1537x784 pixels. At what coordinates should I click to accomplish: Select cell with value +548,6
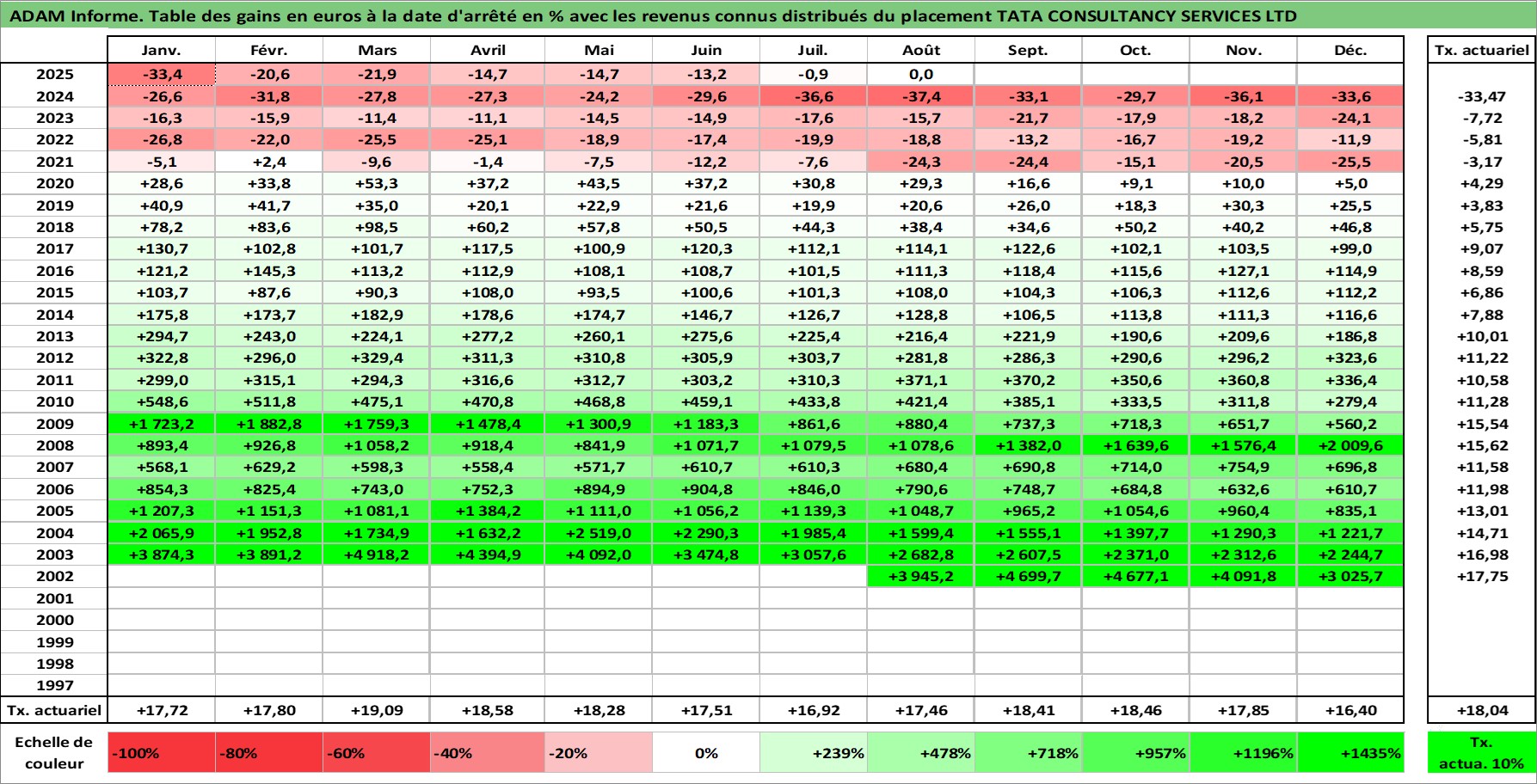162,401
